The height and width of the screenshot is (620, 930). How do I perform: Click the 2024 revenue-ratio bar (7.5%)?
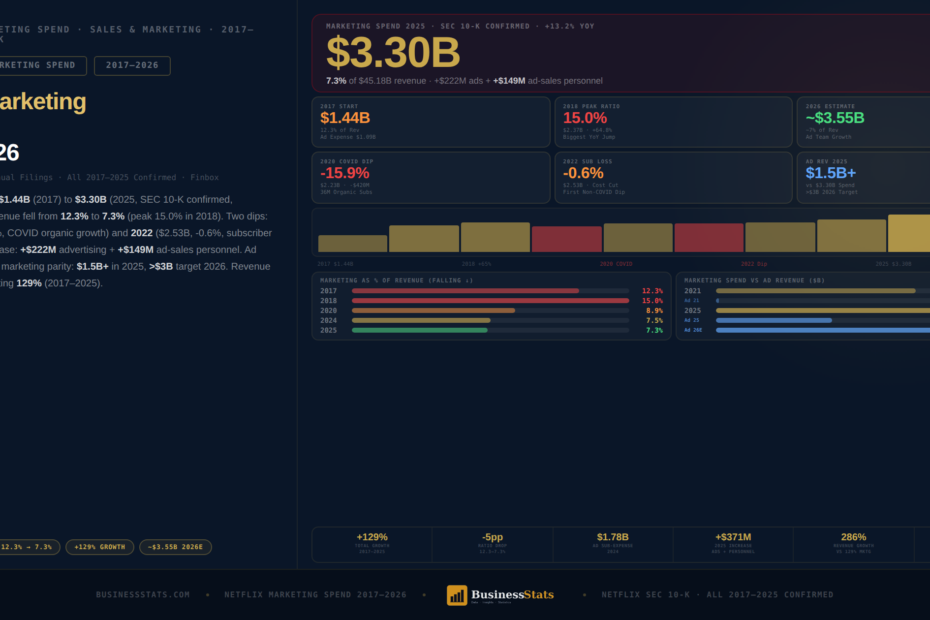coord(421,320)
